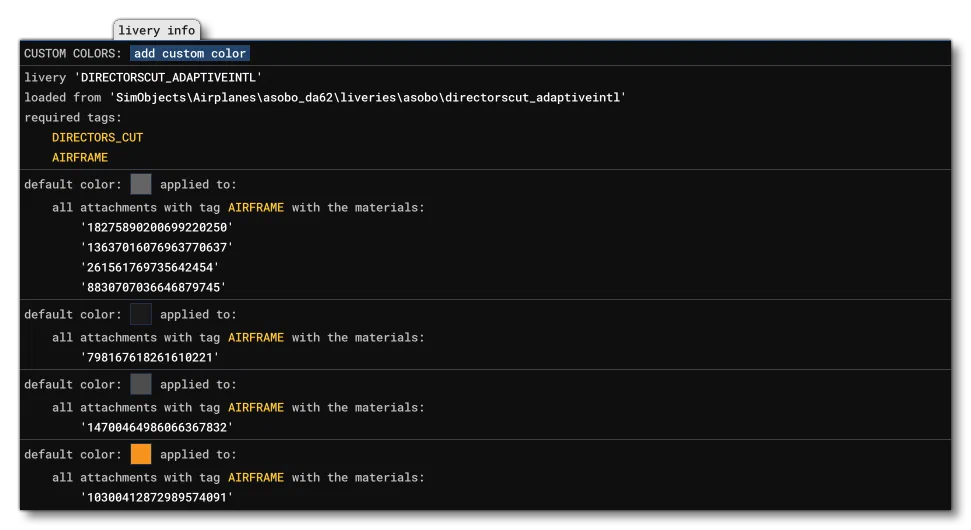Image resolution: width=971 pixels, height=530 pixels.
Task: Select material '14700464986066367832'
Action: tap(157, 427)
